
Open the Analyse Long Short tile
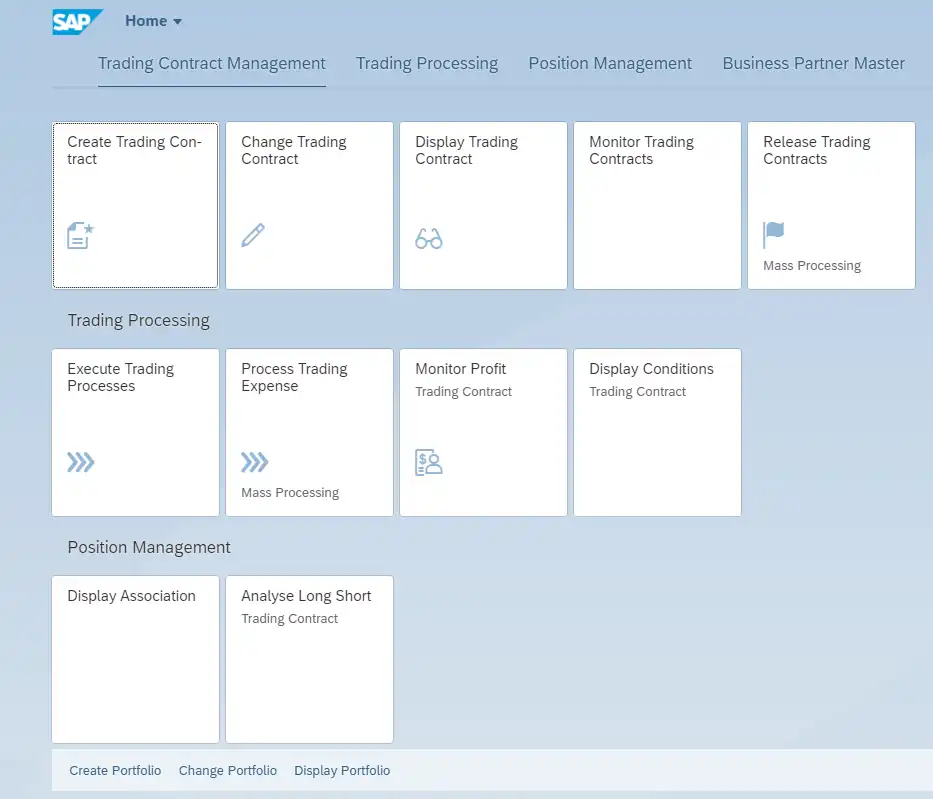pos(309,659)
